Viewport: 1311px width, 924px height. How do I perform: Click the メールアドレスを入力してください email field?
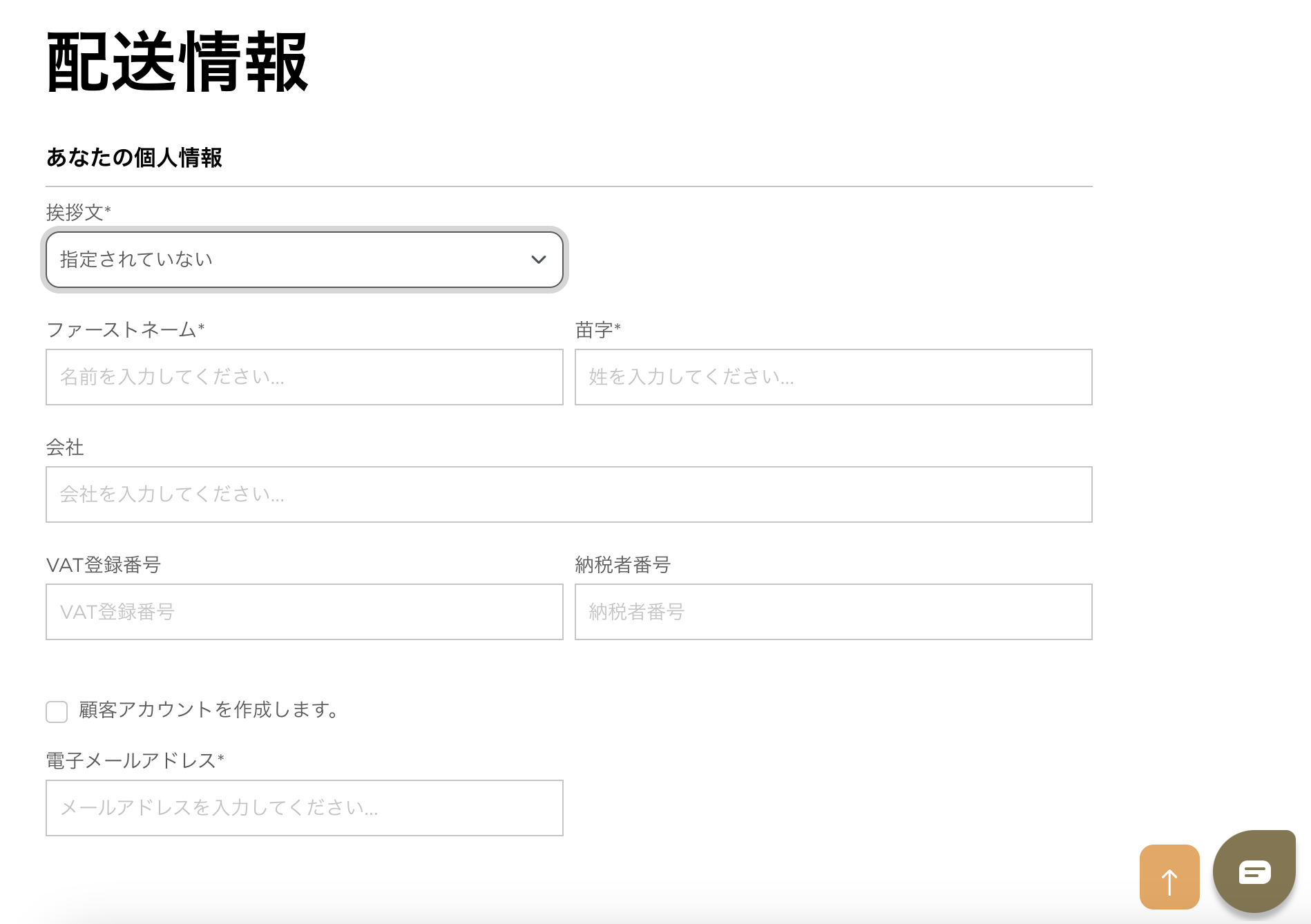click(x=304, y=808)
